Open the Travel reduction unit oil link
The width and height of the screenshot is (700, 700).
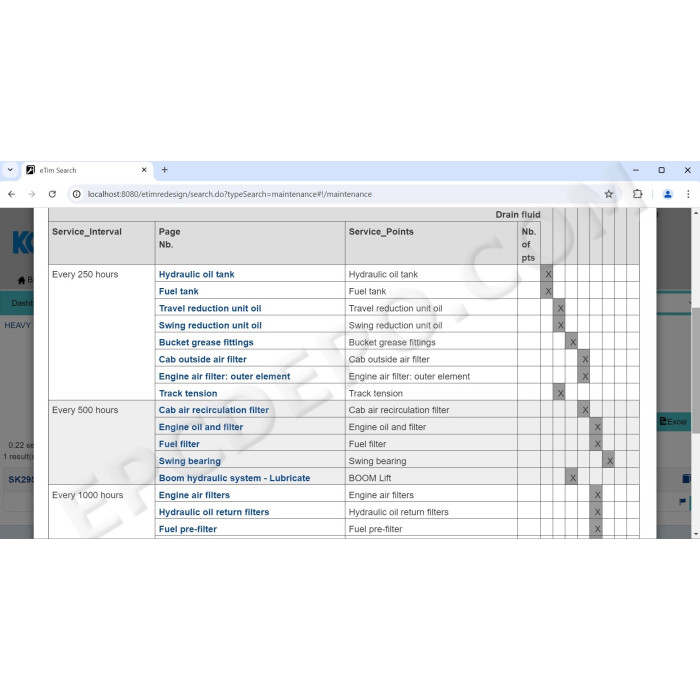(x=210, y=308)
